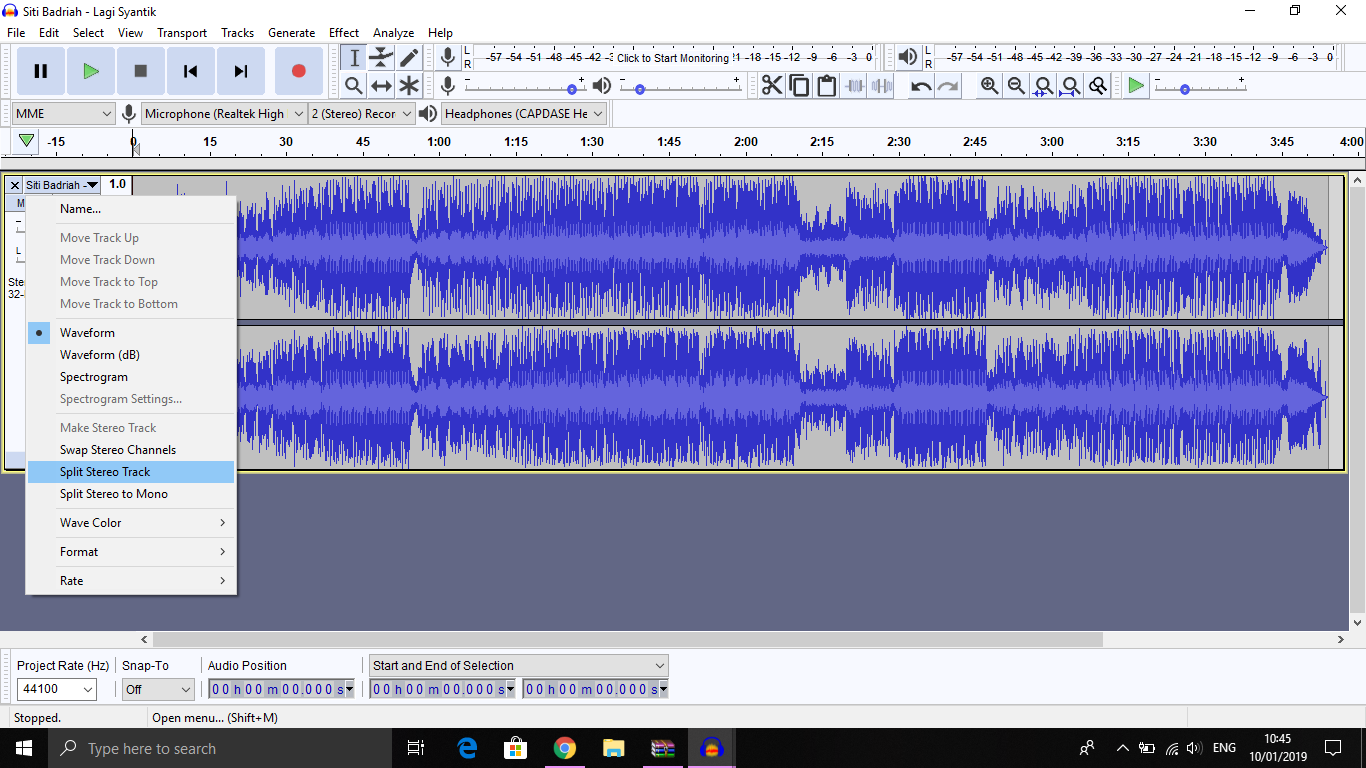Select the Draw pencil tool
1366x768 pixels.
point(409,58)
